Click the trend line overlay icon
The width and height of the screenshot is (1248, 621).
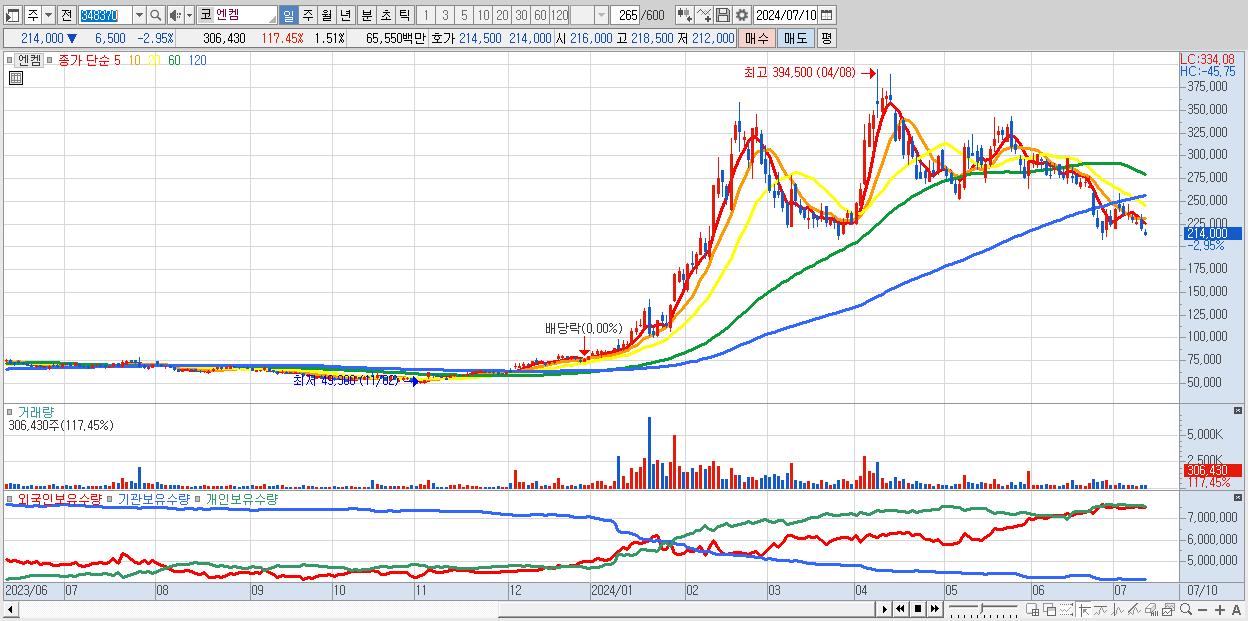(1101, 610)
